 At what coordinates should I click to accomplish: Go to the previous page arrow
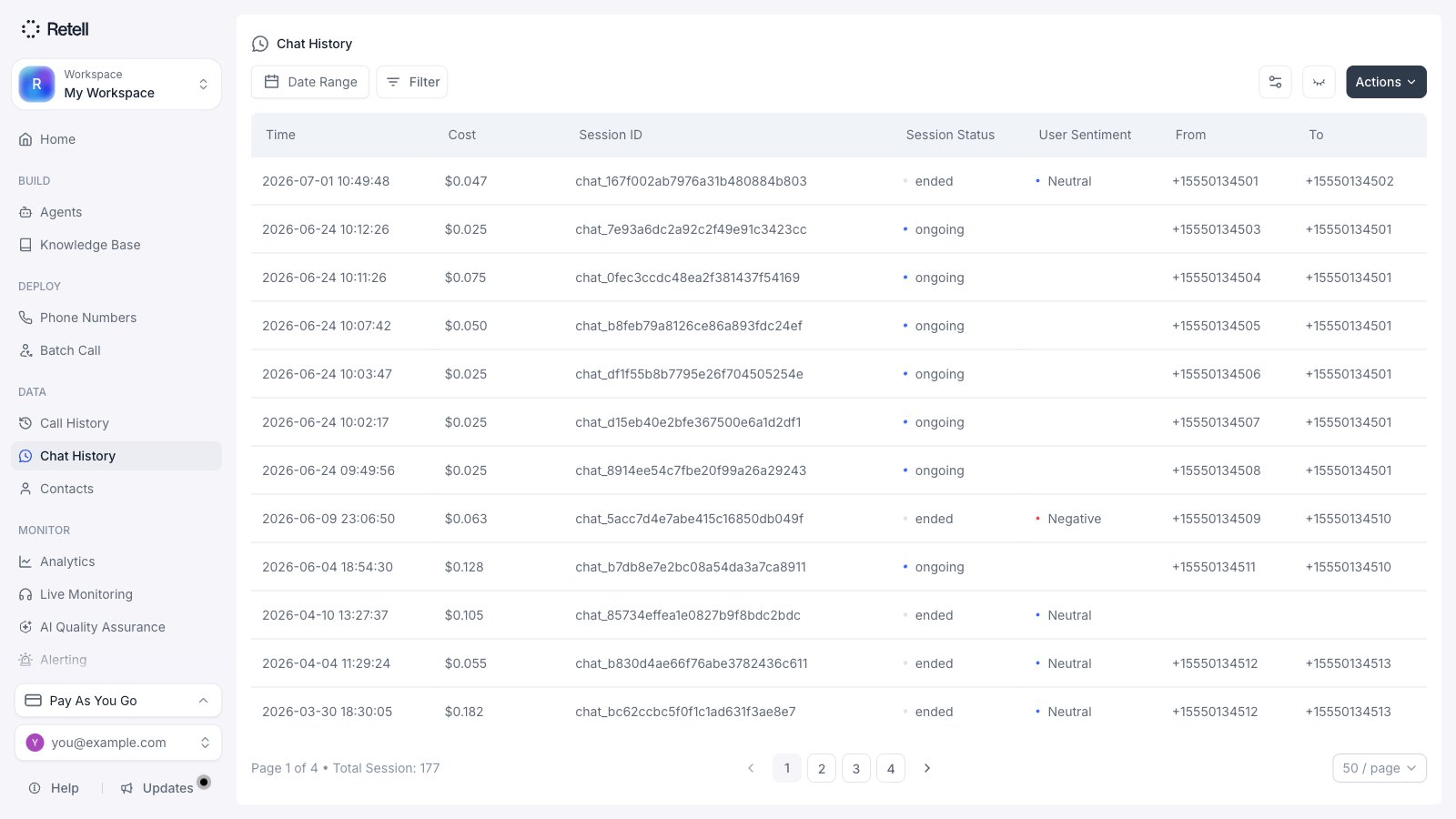751,768
